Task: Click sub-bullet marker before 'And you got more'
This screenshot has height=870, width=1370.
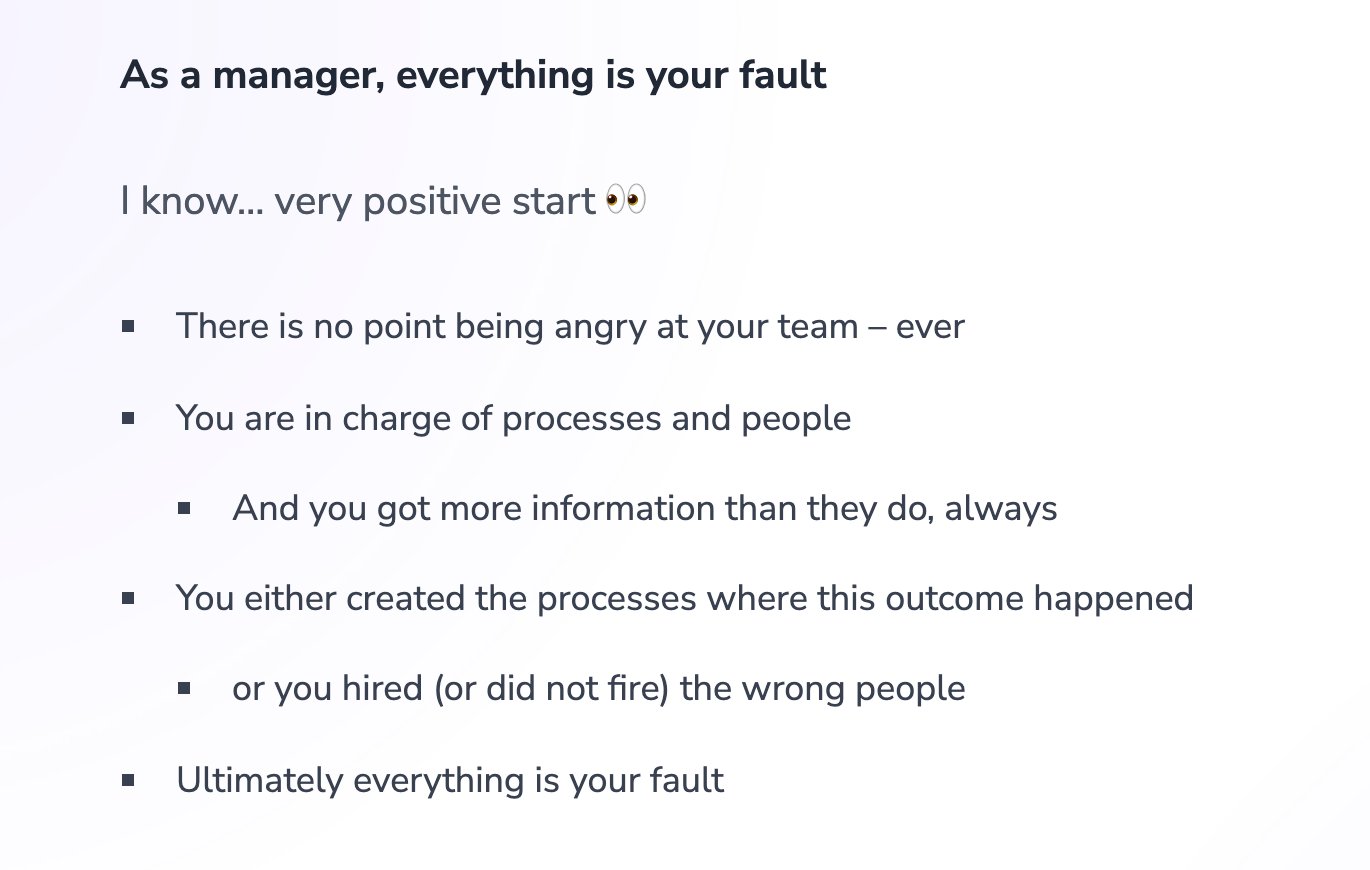Action: 184,508
